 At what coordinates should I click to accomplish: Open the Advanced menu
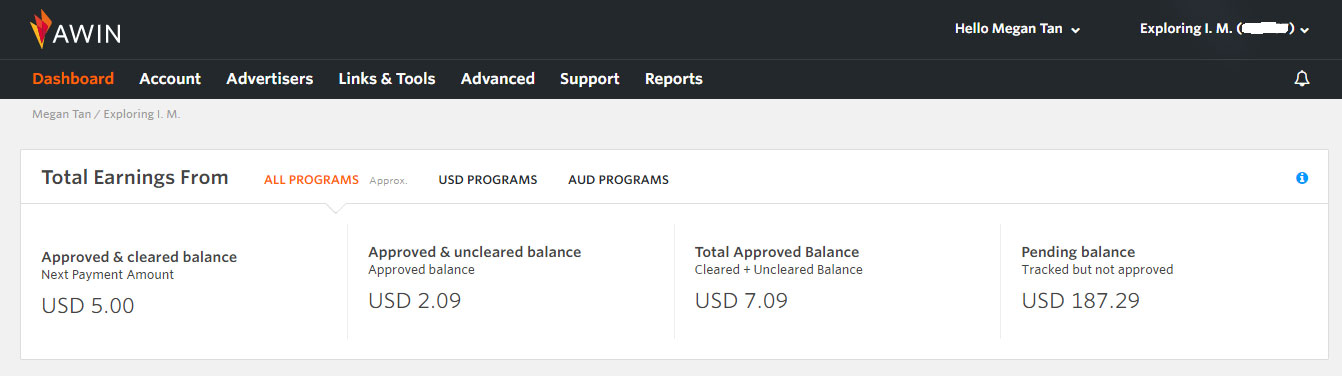click(498, 78)
